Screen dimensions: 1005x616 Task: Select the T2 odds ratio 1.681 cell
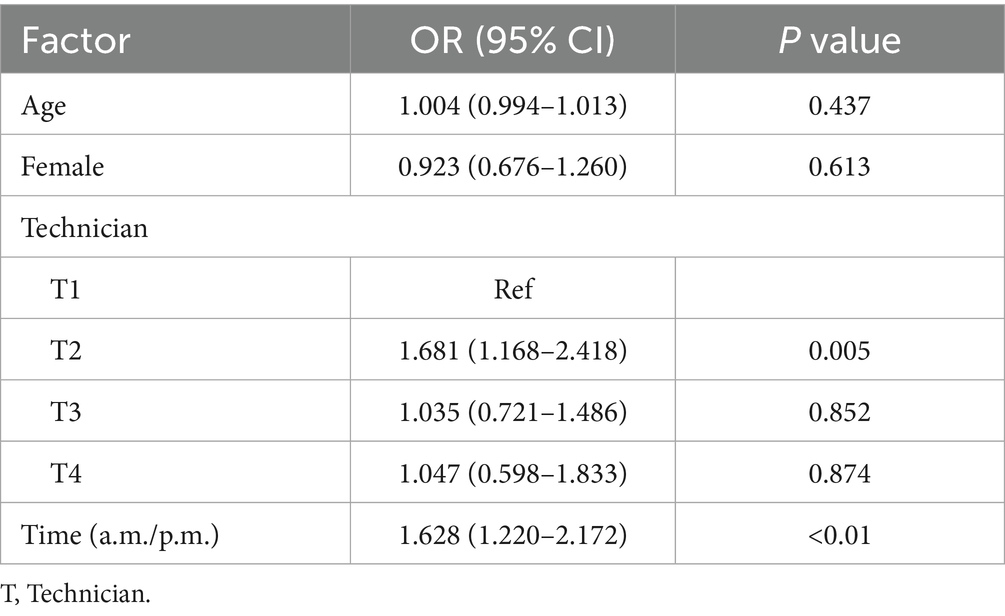coord(512,351)
